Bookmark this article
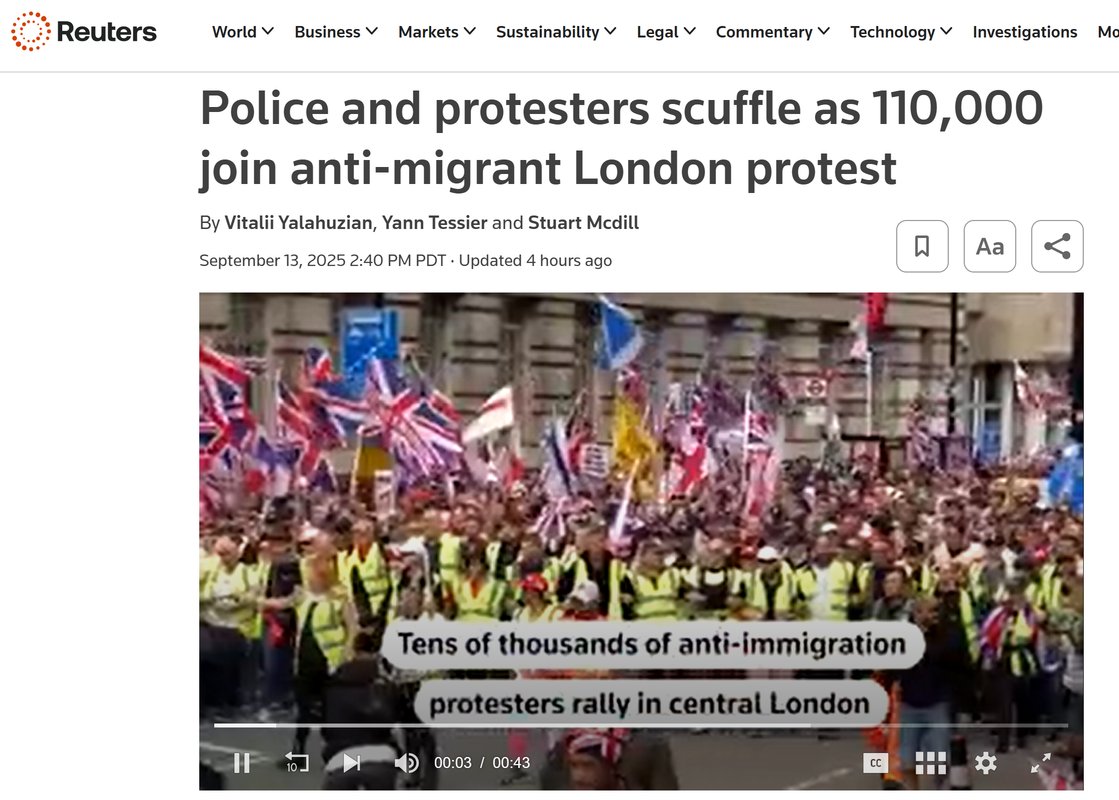 (x=922, y=246)
